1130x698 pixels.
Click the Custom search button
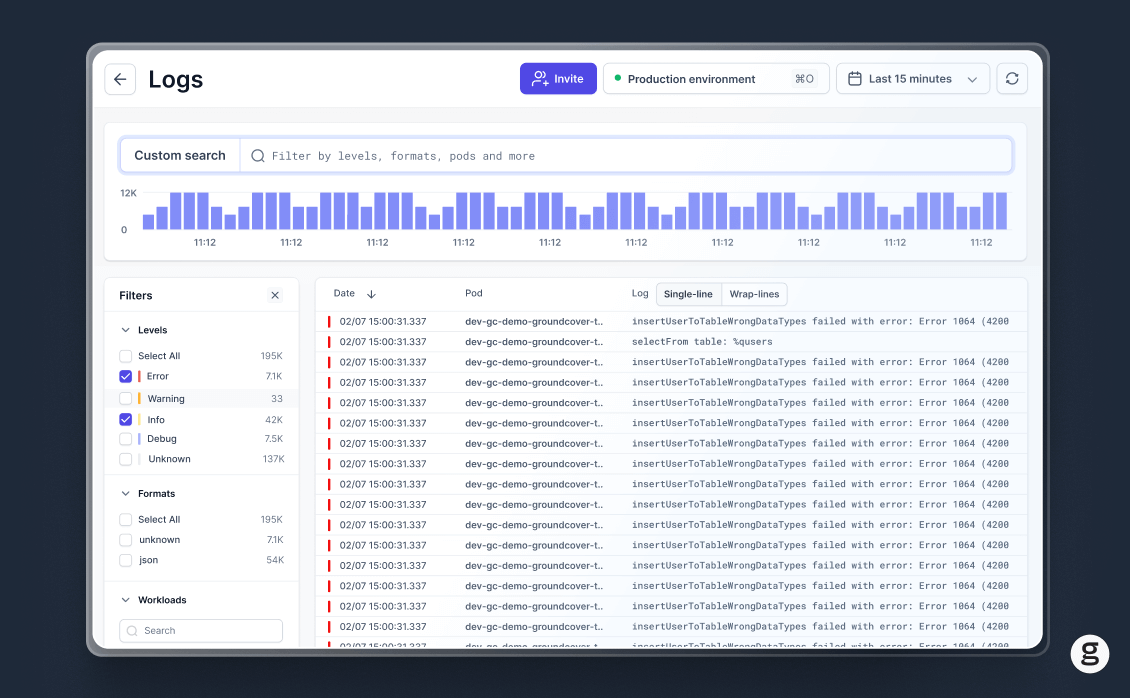click(x=180, y=156)
